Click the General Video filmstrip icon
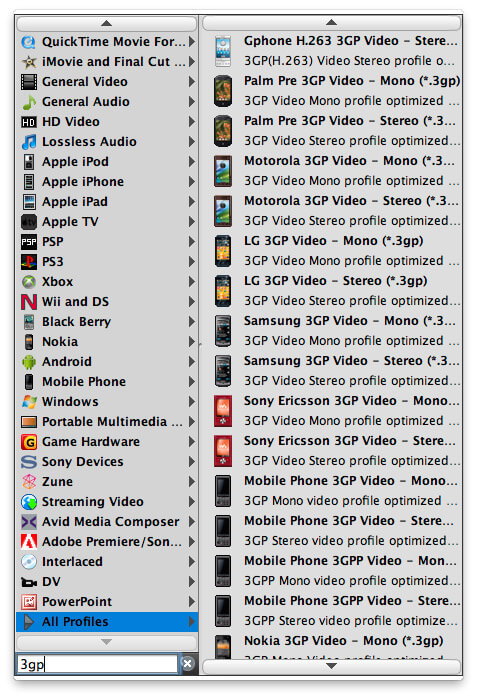Screen dimensions: 477x700 tap(29, 82)
